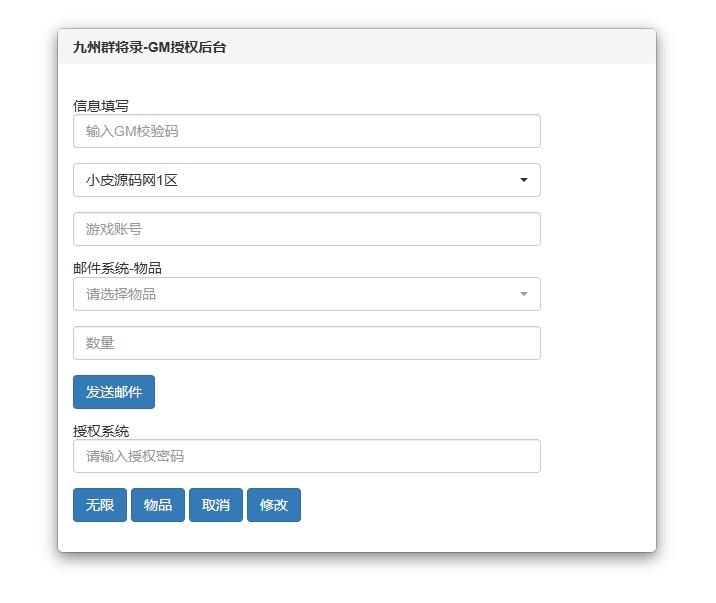The height and width of the screenshot is (603, 716).
Task: Click the 输入GM校验码 input field
Action: pyautogui.click(x=307, y=131)
